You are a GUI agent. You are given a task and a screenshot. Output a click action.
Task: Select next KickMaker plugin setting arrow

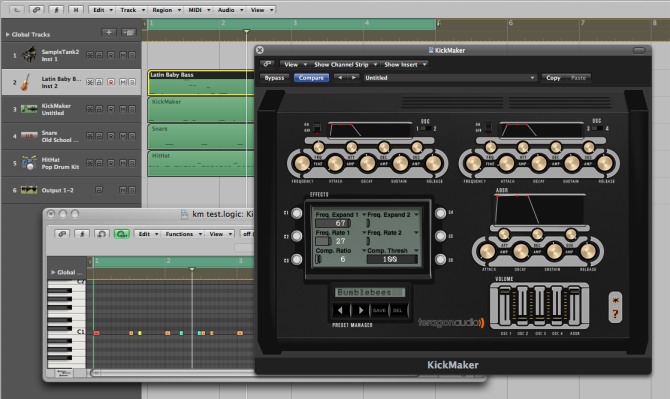tap(353, 78)
